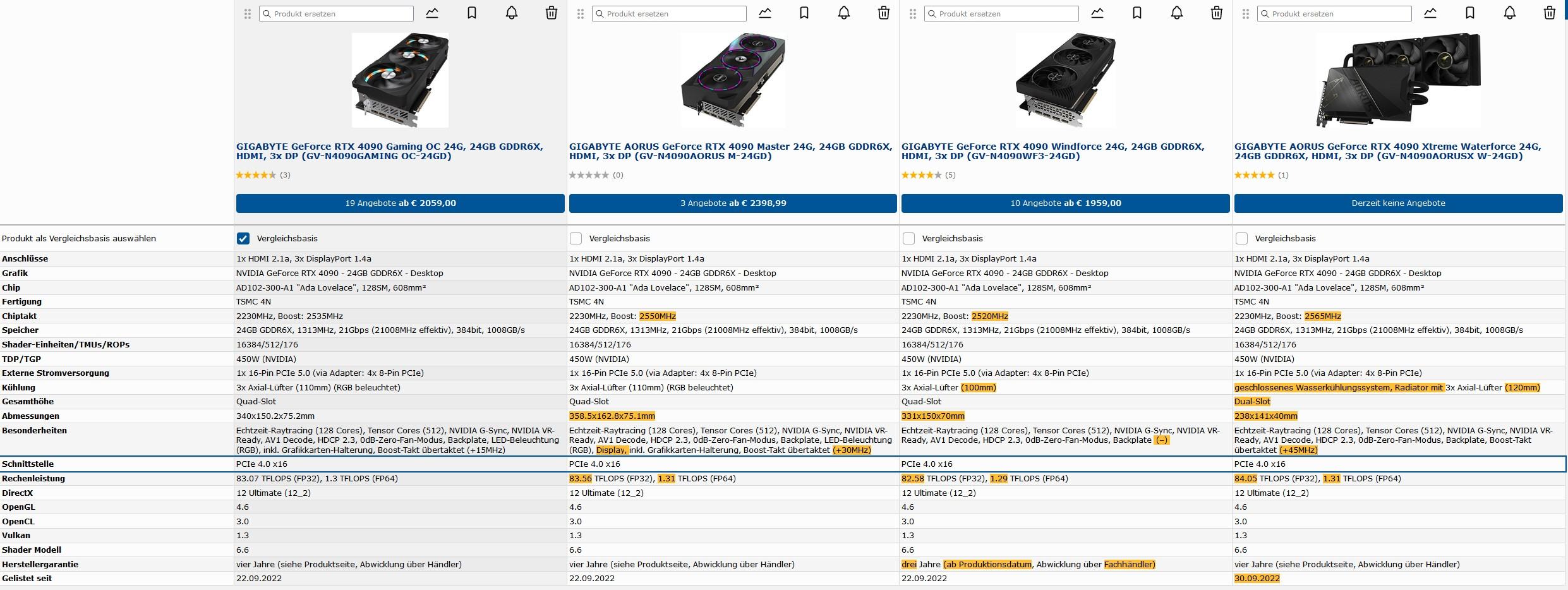1568x590 pixels.
Task: Open price history chart for Gaming OC card
Action: pyautogui.click(x=432, y=13)
